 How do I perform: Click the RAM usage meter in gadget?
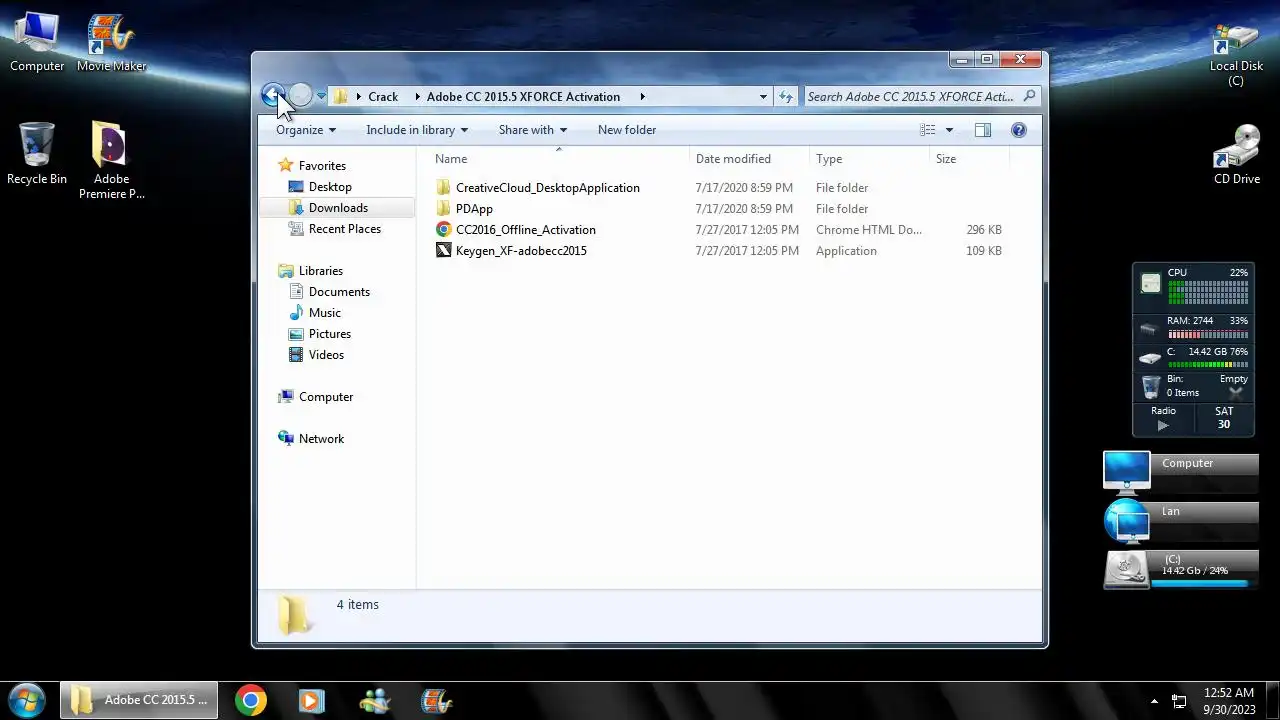point(1208,334)
